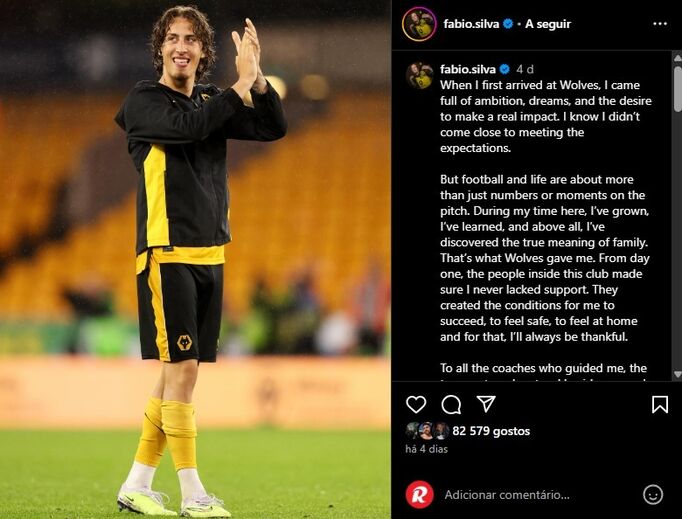Image resolution: width=682 pixels, height=519 pixels.
Task: Open the emoji picker smiley icon
Action: pyautogui.click(x=653, y=495)
